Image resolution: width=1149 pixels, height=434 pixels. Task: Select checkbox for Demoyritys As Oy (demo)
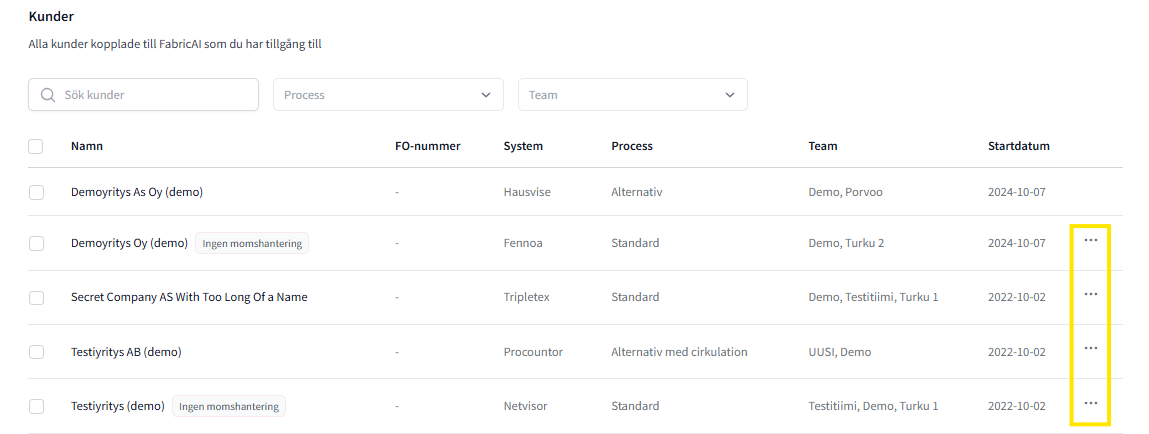pyautogui.click(x=37, y=192)
